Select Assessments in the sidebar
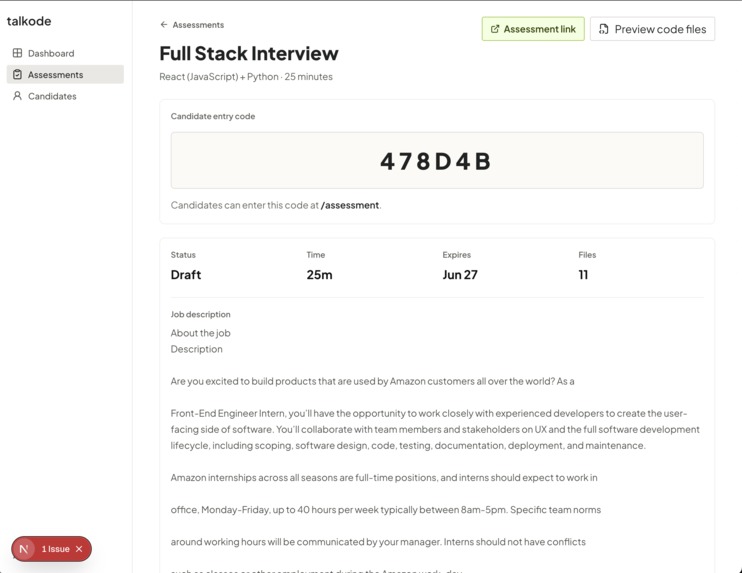The width and height of the screenshot is (742, 573). (65, 74)
